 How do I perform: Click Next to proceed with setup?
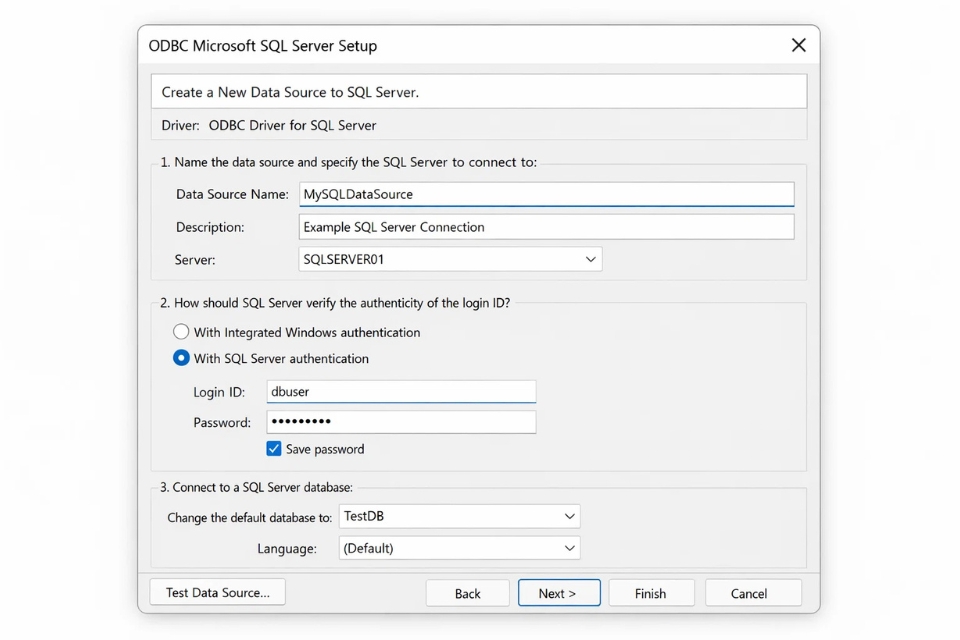(x=559, y=592)
